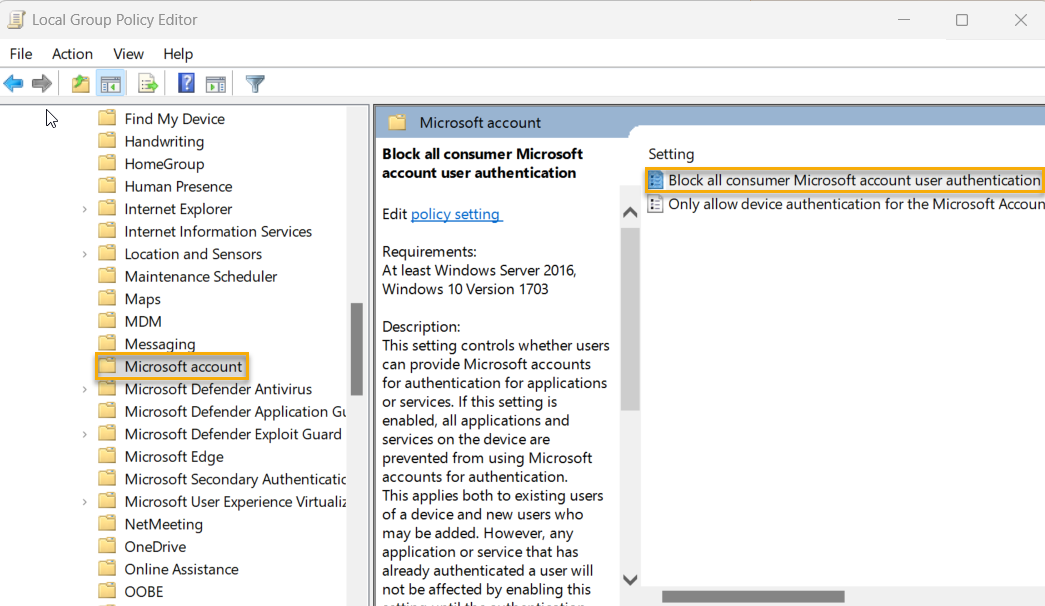Open the Action menu
1045x606 pixels.
coord(71,54)
